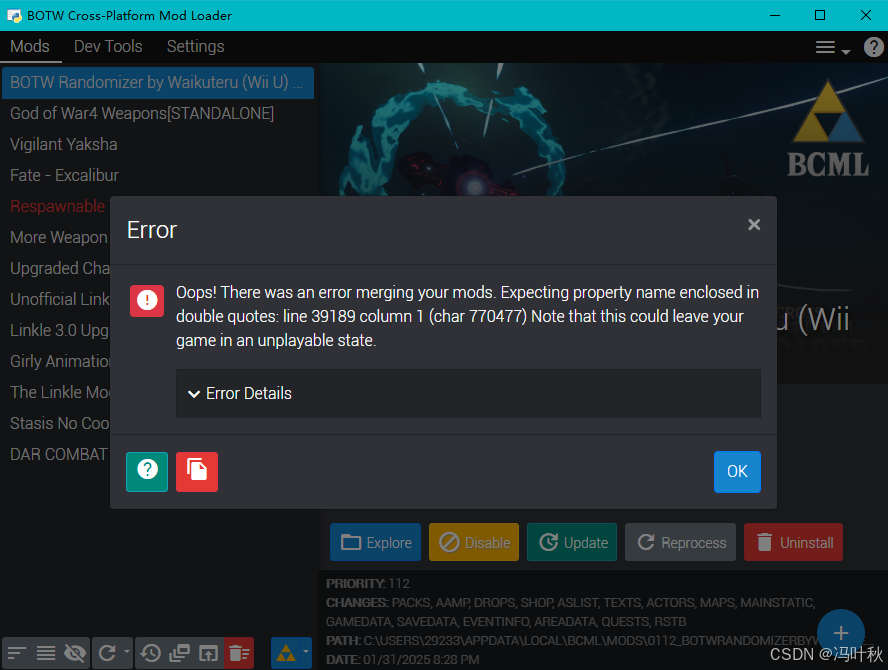888x670 pixels.
Task: Select Linkle 3.0 Upg mod entry
Action: [x=57, y=330]
